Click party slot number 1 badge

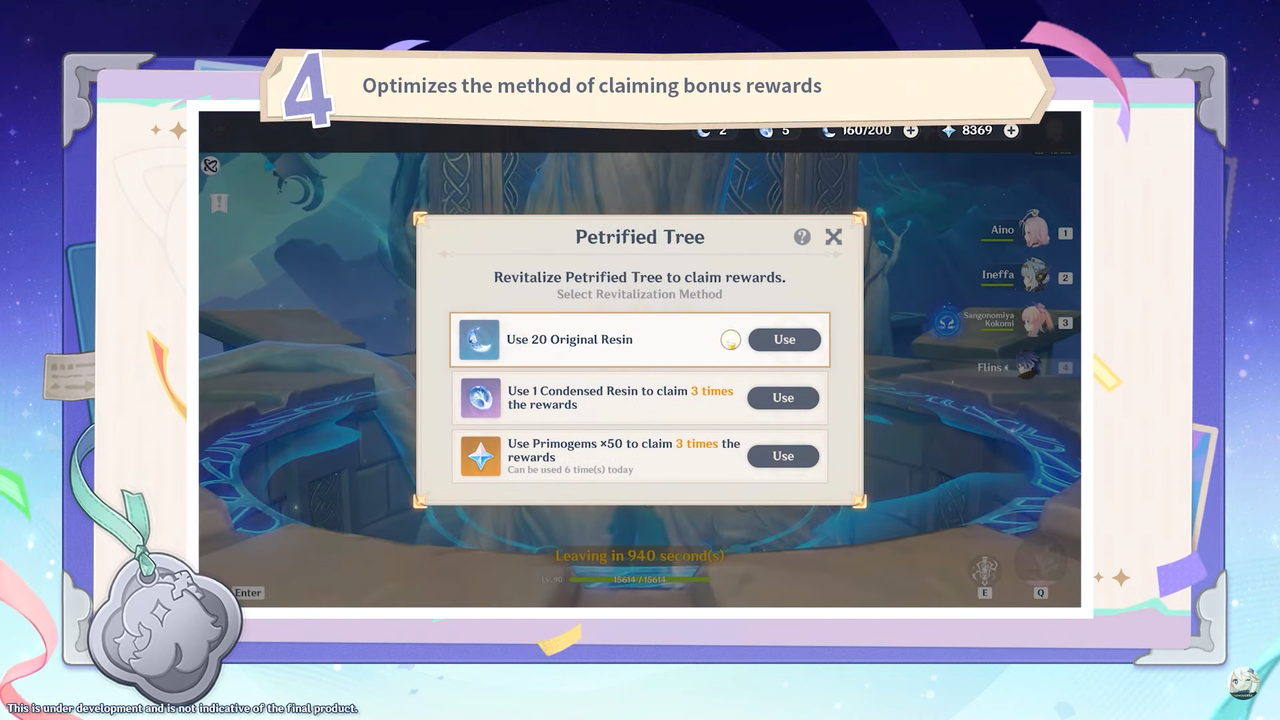pos(1065,233)
